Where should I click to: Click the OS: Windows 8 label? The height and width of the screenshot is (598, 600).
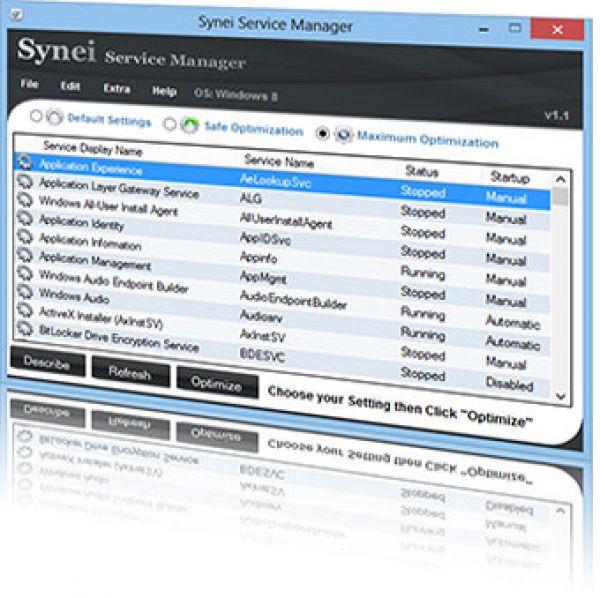236,94
